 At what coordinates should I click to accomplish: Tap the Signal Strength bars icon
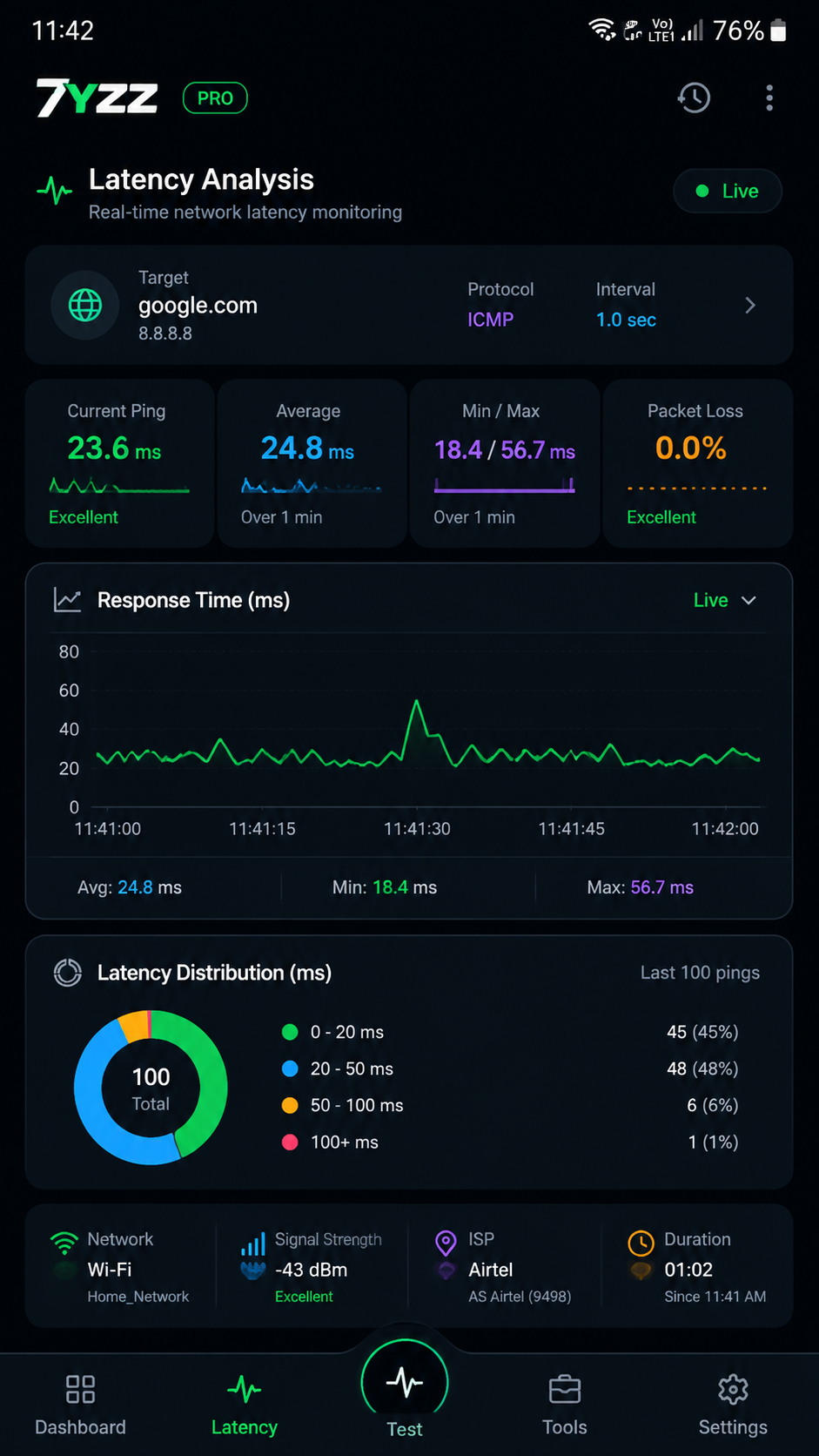pos(253,1244)
